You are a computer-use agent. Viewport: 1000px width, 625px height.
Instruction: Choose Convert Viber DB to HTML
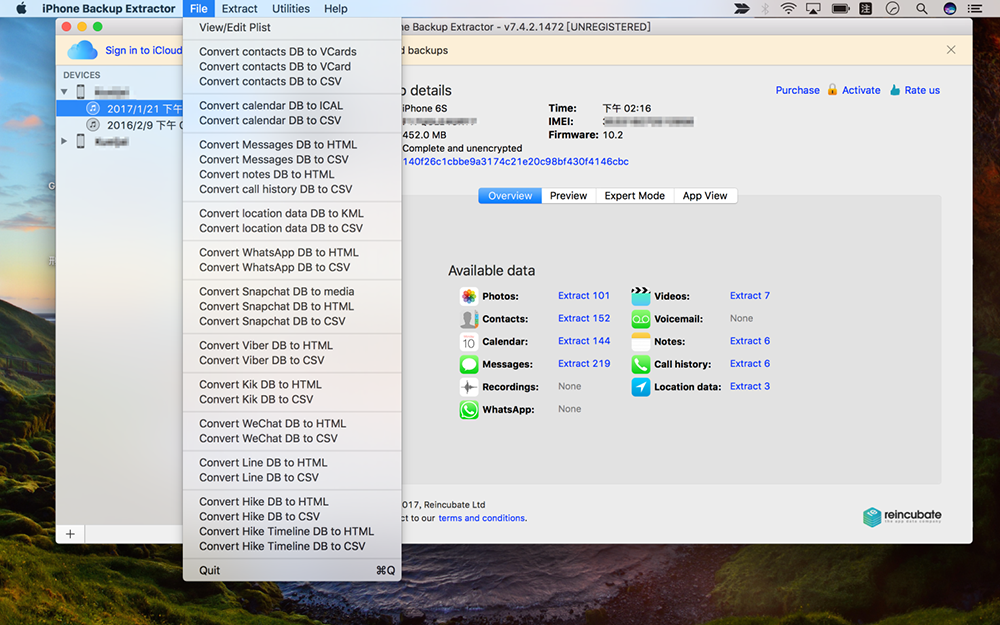(292, 345)
